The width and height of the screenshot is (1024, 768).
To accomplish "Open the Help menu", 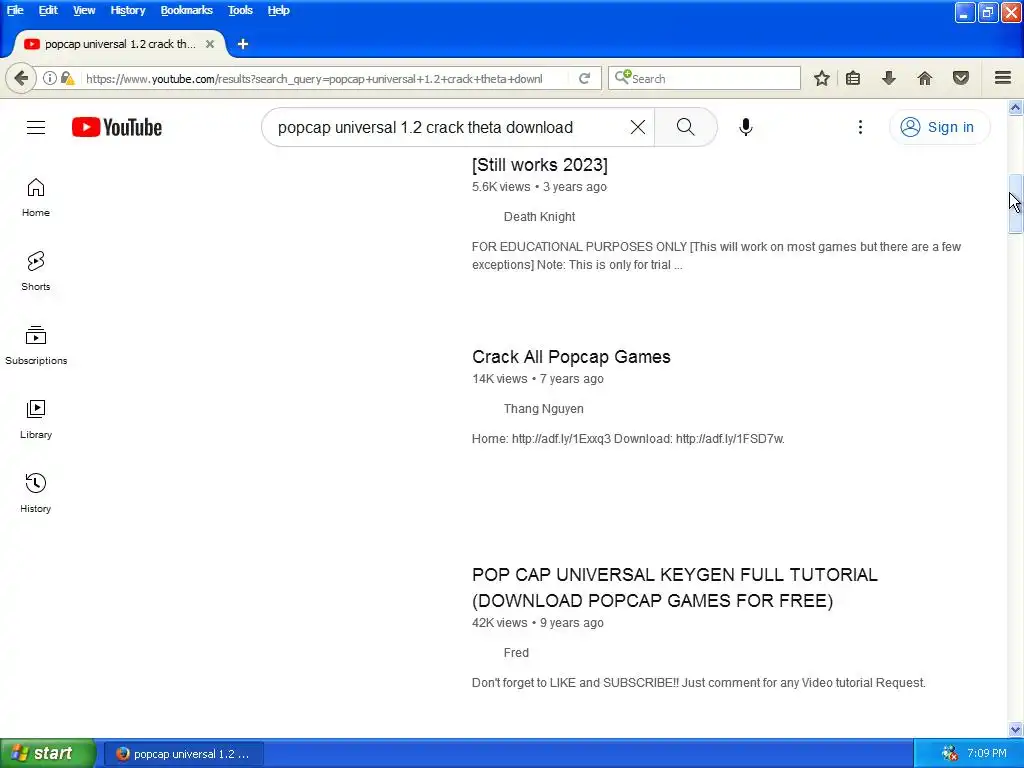I will point(278,10).
